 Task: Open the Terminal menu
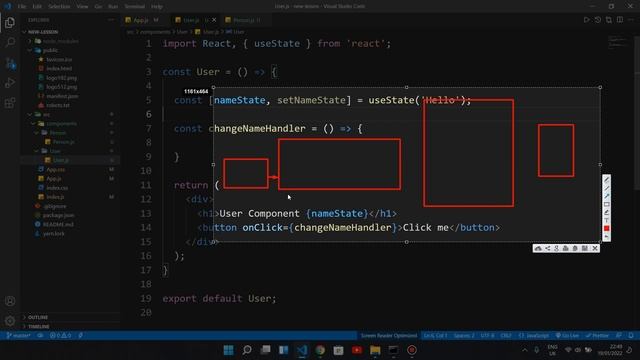click(x=135, y=7)
